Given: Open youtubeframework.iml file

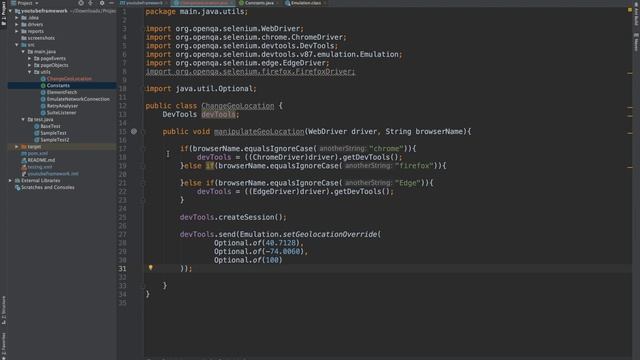Looking at the screenshot, I should (53, 174).
